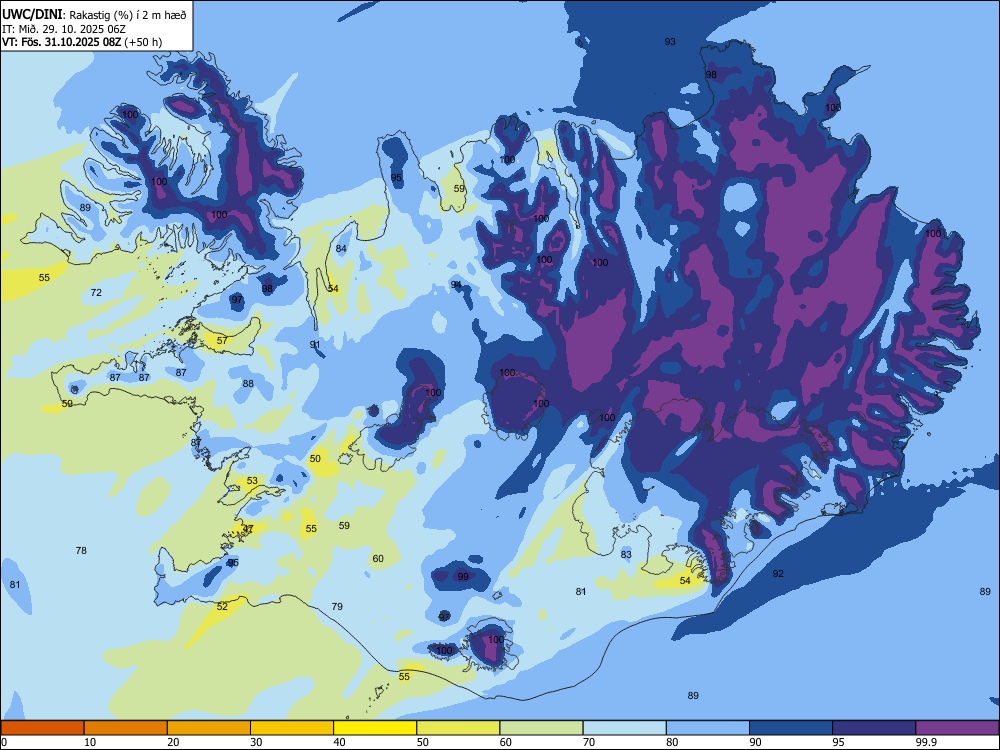Click the '47' humidity value
The height and width of the screenshot is (750, 1000).
(248, 529)
